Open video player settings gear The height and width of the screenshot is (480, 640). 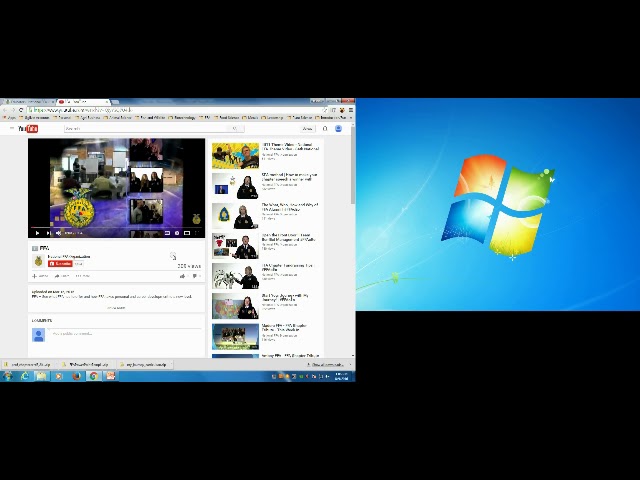pos(177,233)
